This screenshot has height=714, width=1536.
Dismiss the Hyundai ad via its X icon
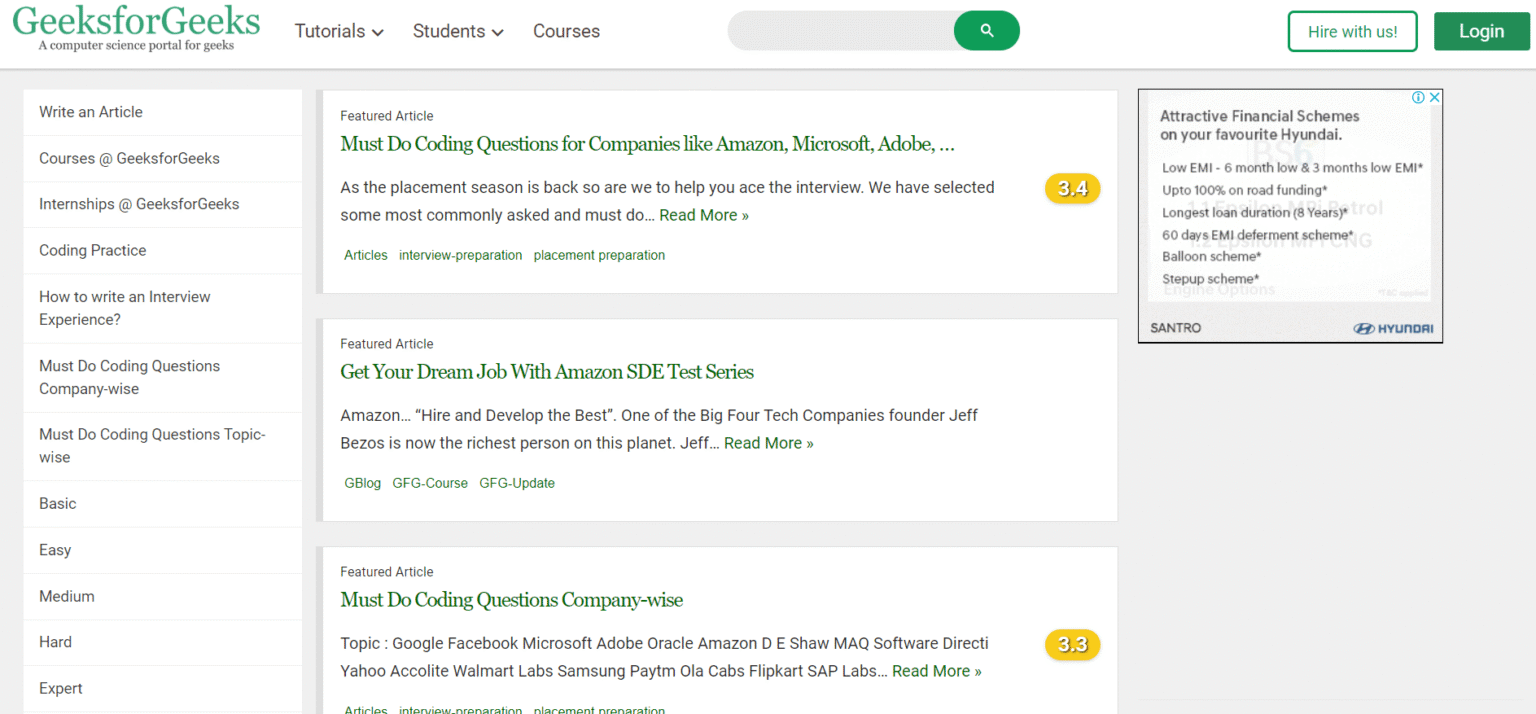[1434, 97]
